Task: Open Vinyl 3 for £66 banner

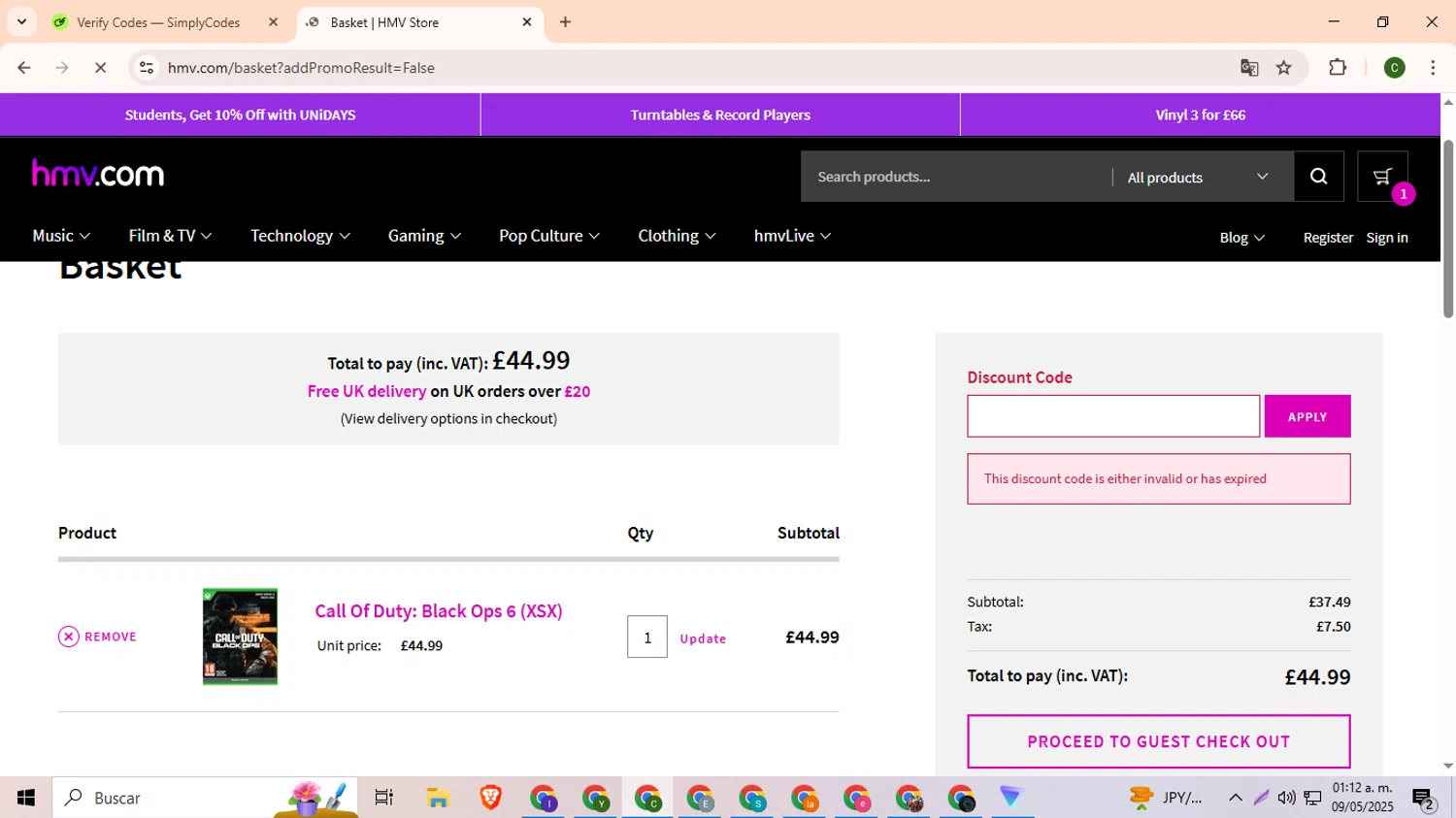Action: coord(1201,115)
